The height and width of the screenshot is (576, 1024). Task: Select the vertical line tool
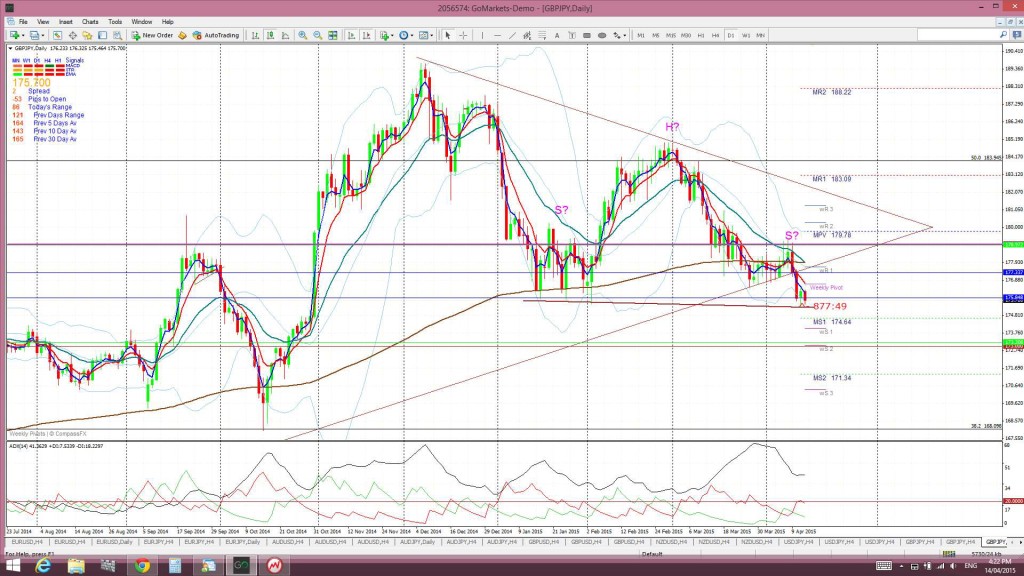482,35
